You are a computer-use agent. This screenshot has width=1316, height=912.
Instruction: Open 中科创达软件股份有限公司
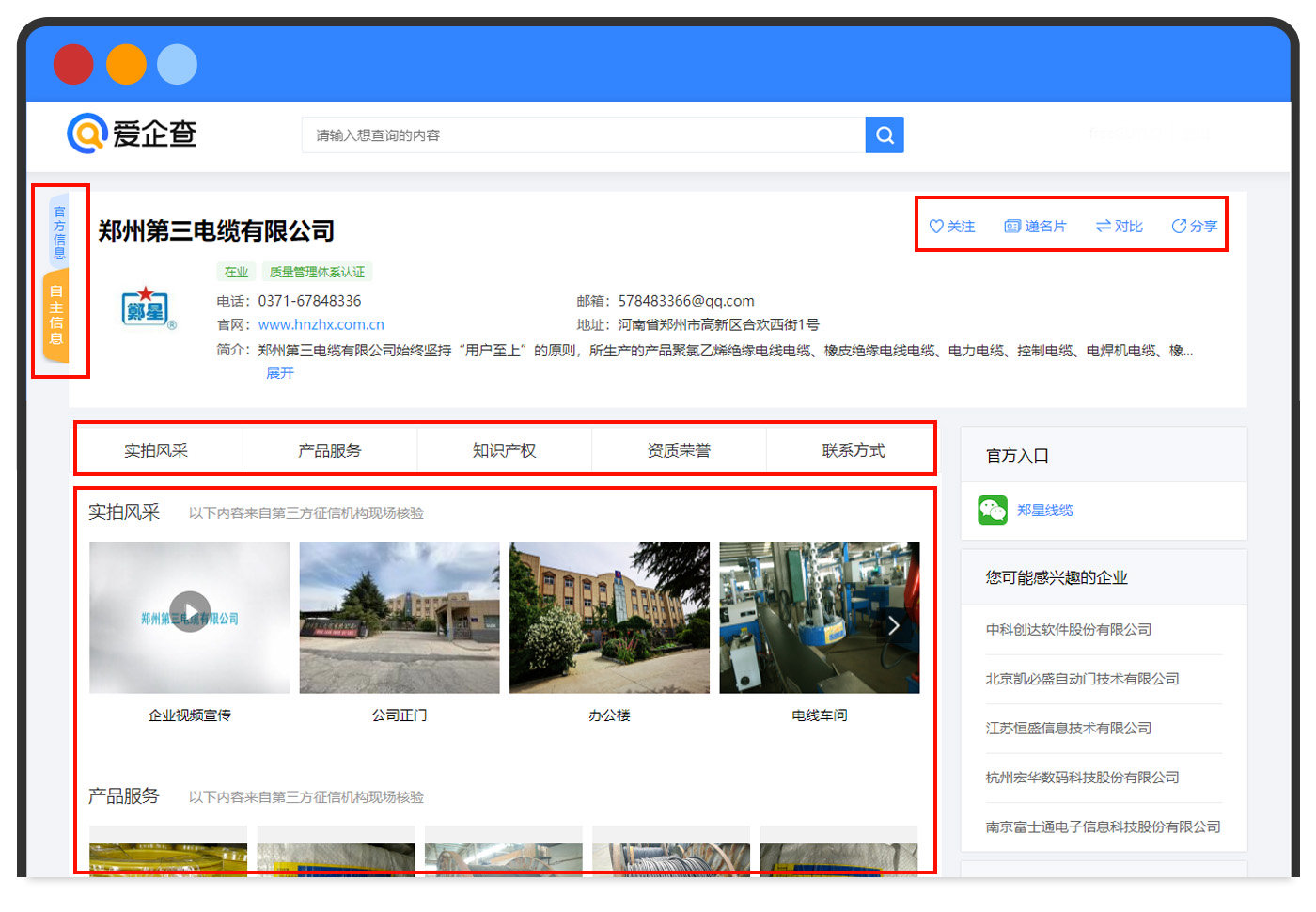coord(1069,629)
